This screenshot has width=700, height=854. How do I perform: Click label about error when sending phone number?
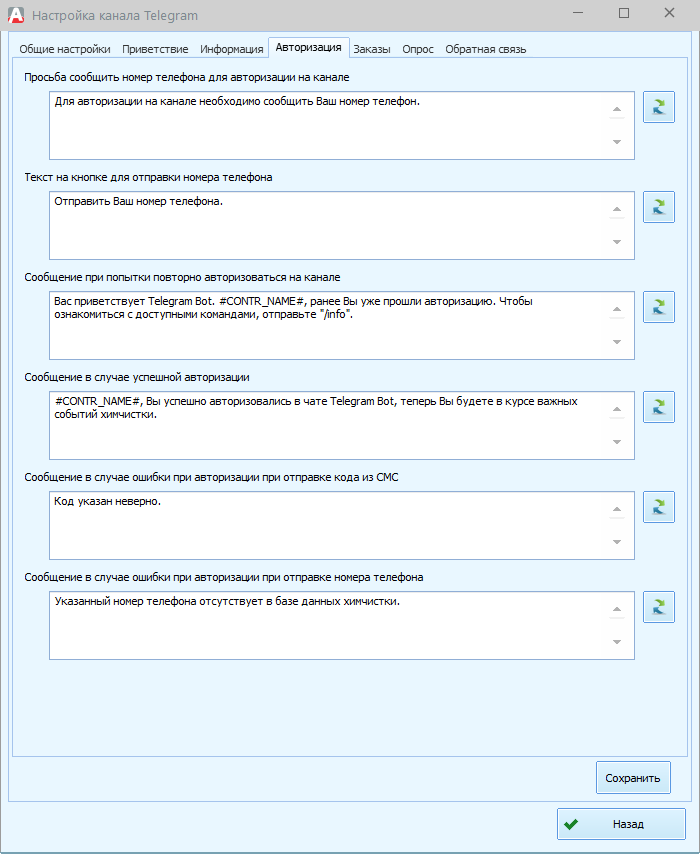click(223, 577)
